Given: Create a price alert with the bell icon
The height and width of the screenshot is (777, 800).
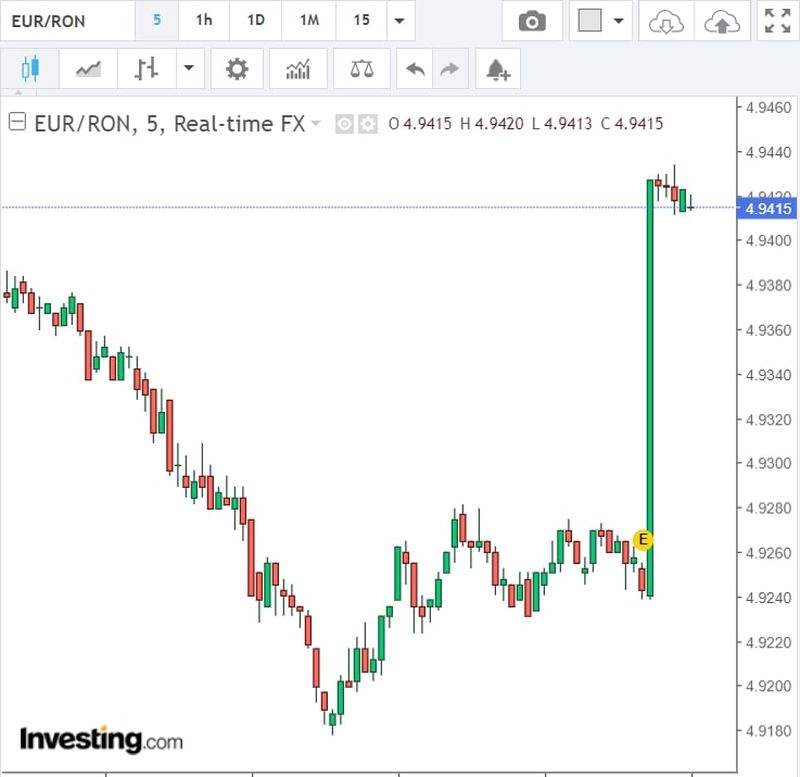Looking at the screenshot, I should point(496,68).
